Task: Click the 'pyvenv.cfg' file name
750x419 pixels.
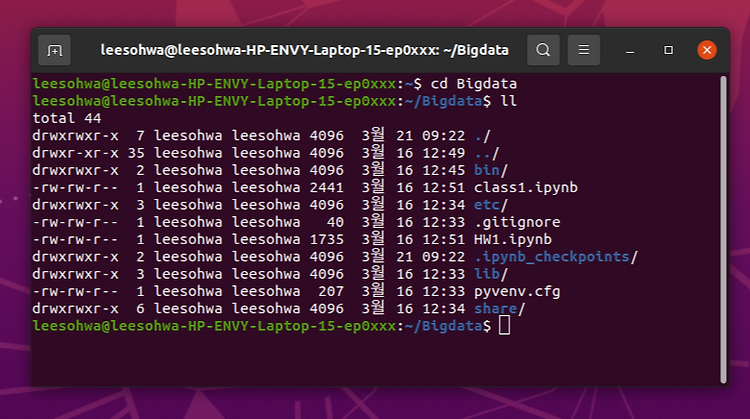Action: point(517,291)
